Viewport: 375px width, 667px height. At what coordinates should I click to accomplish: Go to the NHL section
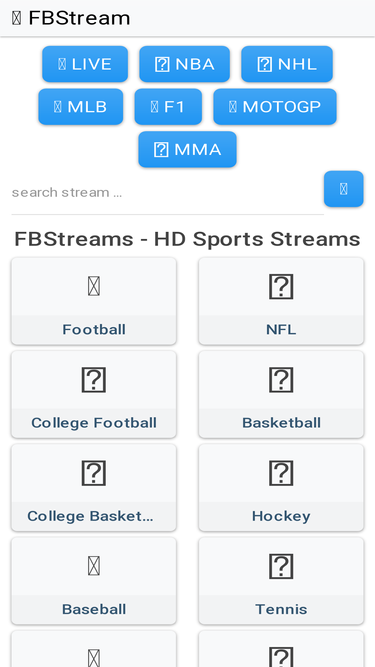287,64
